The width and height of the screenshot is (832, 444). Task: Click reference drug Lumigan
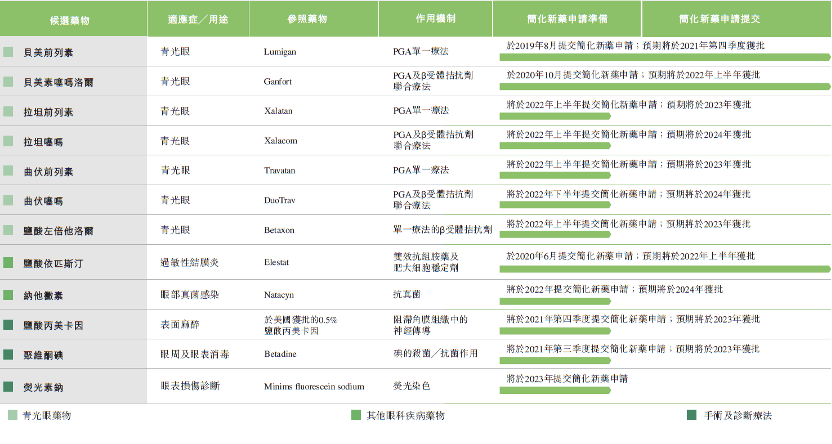(280, 52)
